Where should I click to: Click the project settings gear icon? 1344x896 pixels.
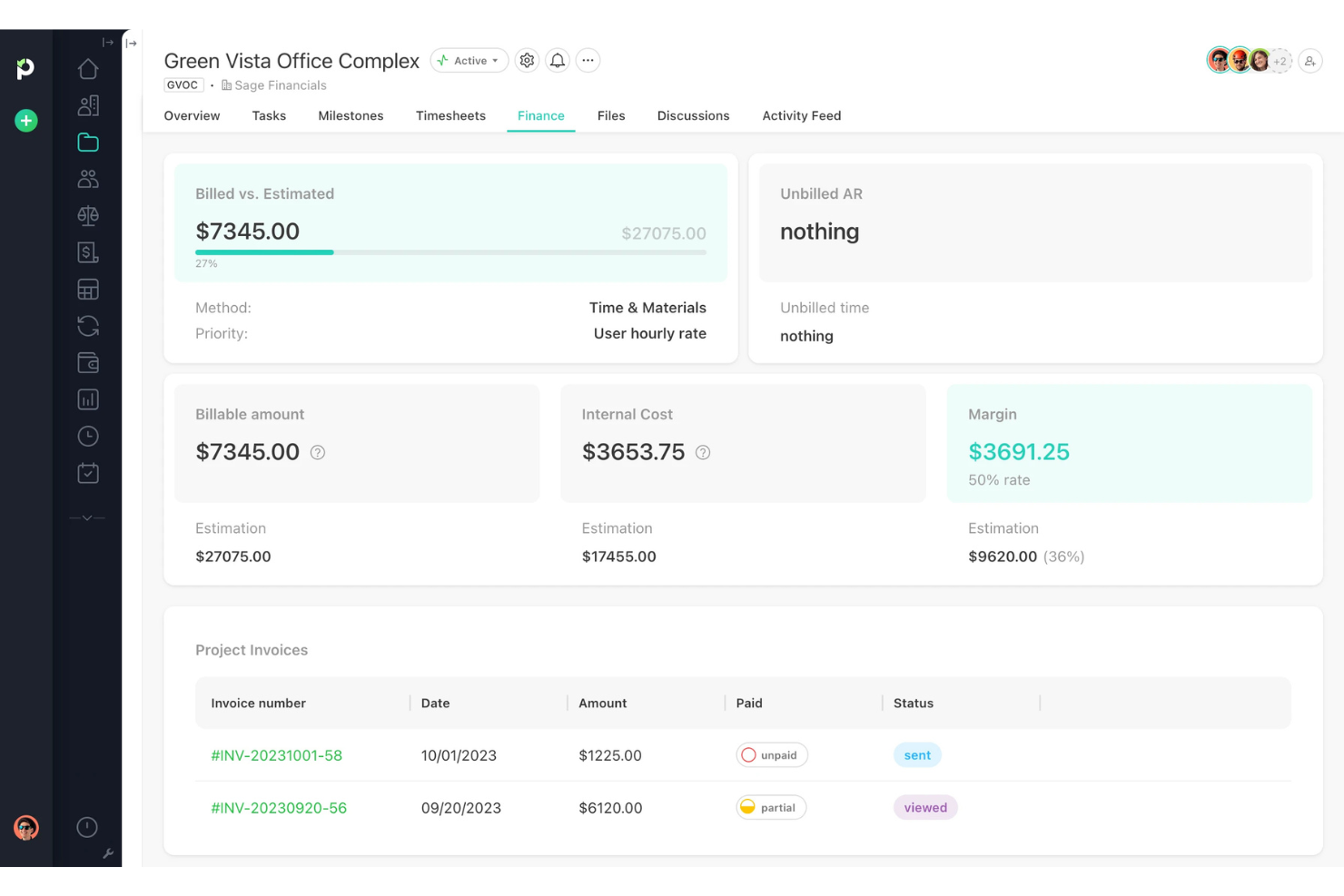[x=527, y=60]
